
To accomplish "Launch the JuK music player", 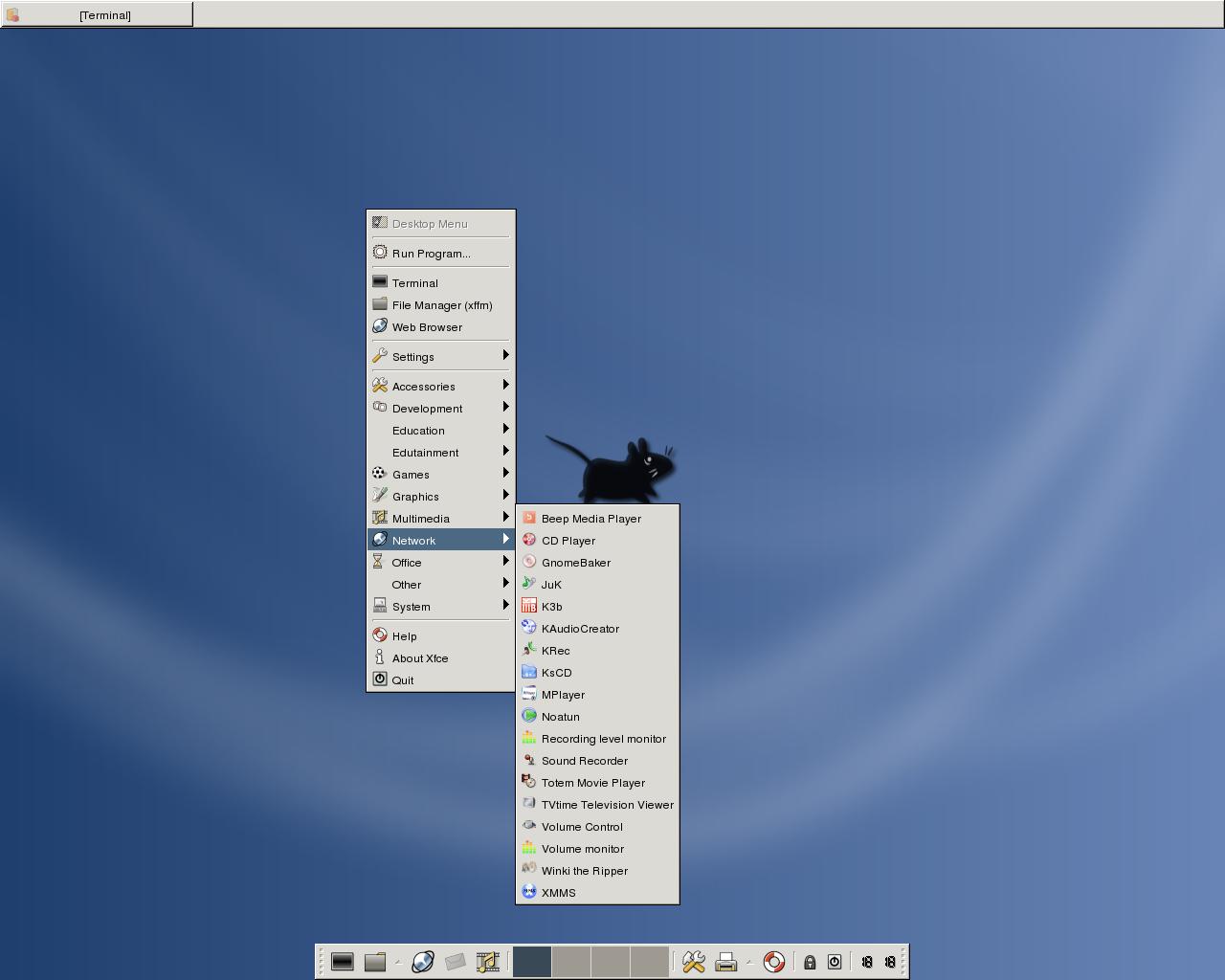I will tap(597, 584).
